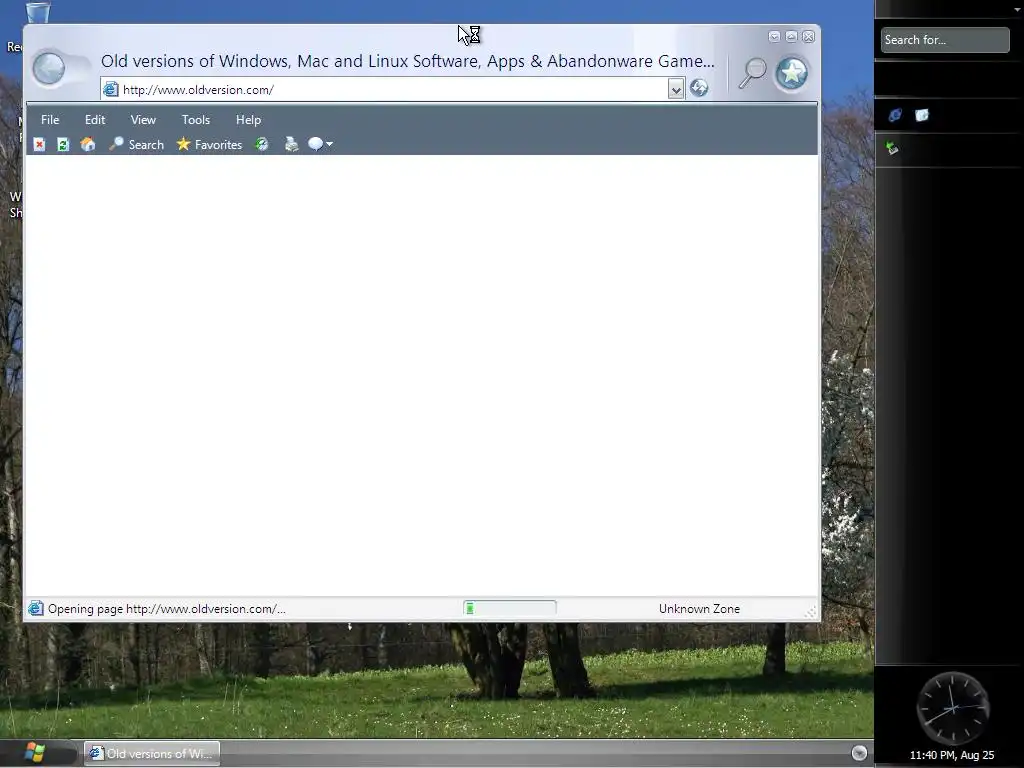Open the View menu
Viewport: 1024px width, 768px height.
tap(143, 120)
